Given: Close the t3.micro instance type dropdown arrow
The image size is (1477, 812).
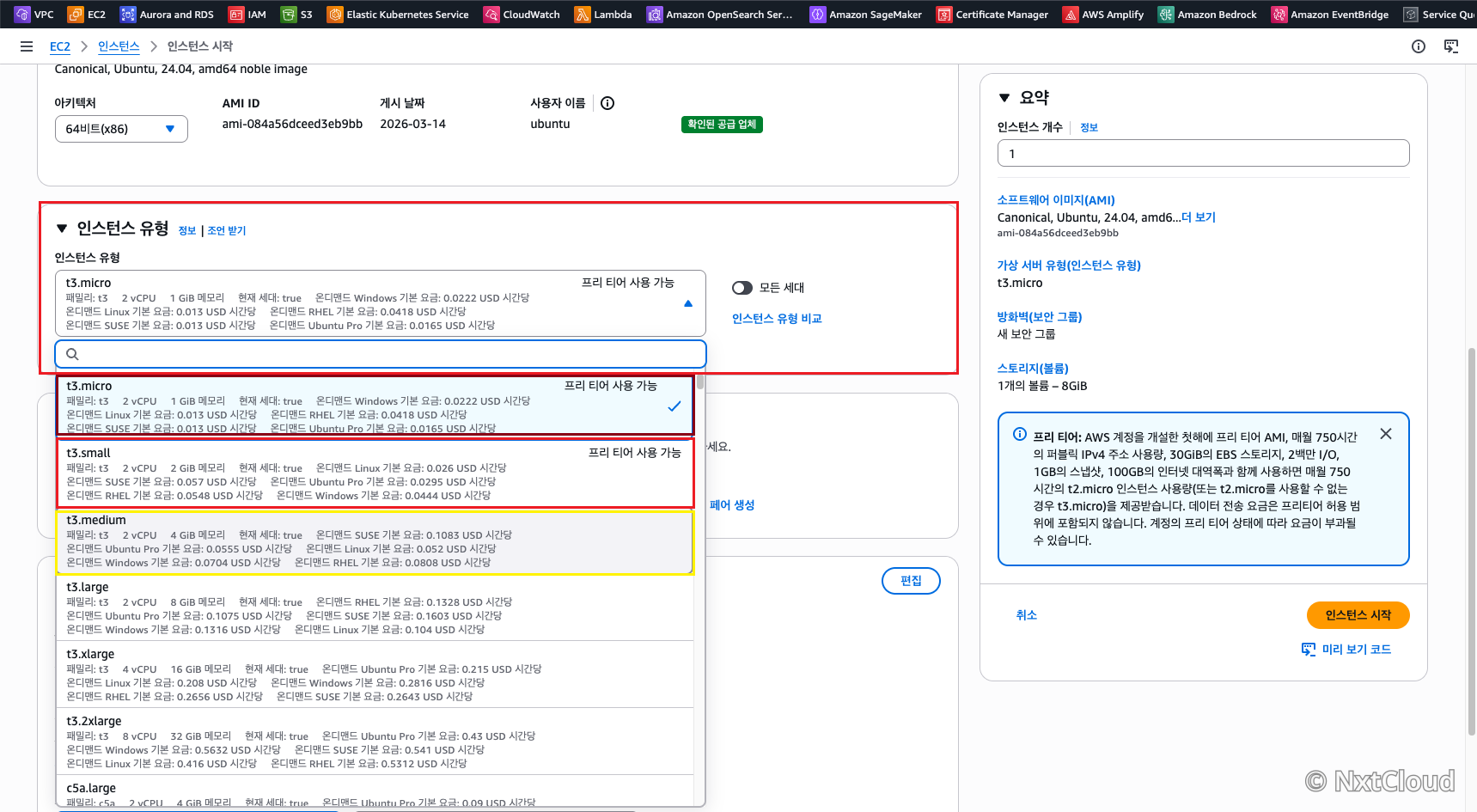Looking at the screenshot, I should [x=688, y=303].
